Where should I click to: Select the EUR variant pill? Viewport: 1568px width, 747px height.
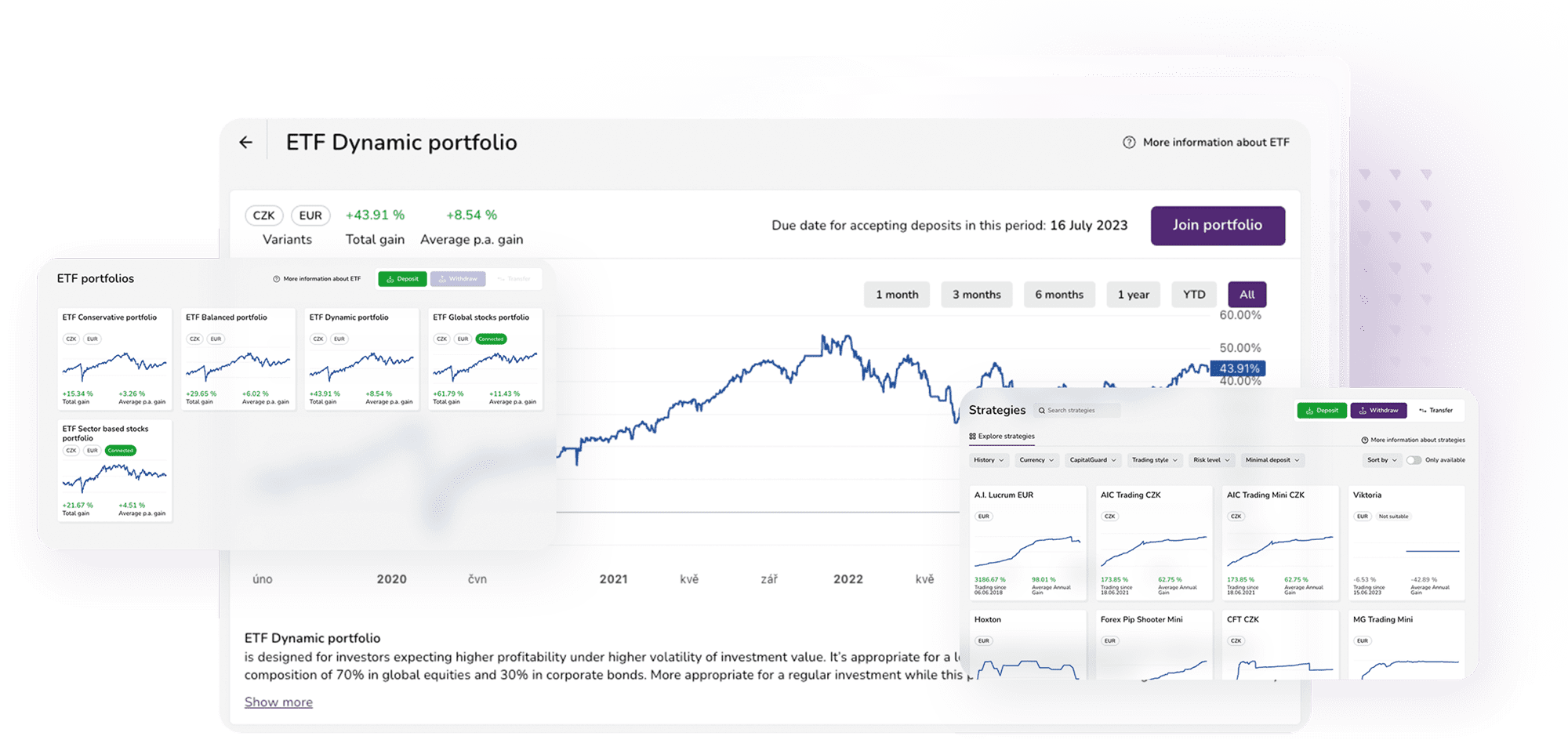[x=310, y=215]
